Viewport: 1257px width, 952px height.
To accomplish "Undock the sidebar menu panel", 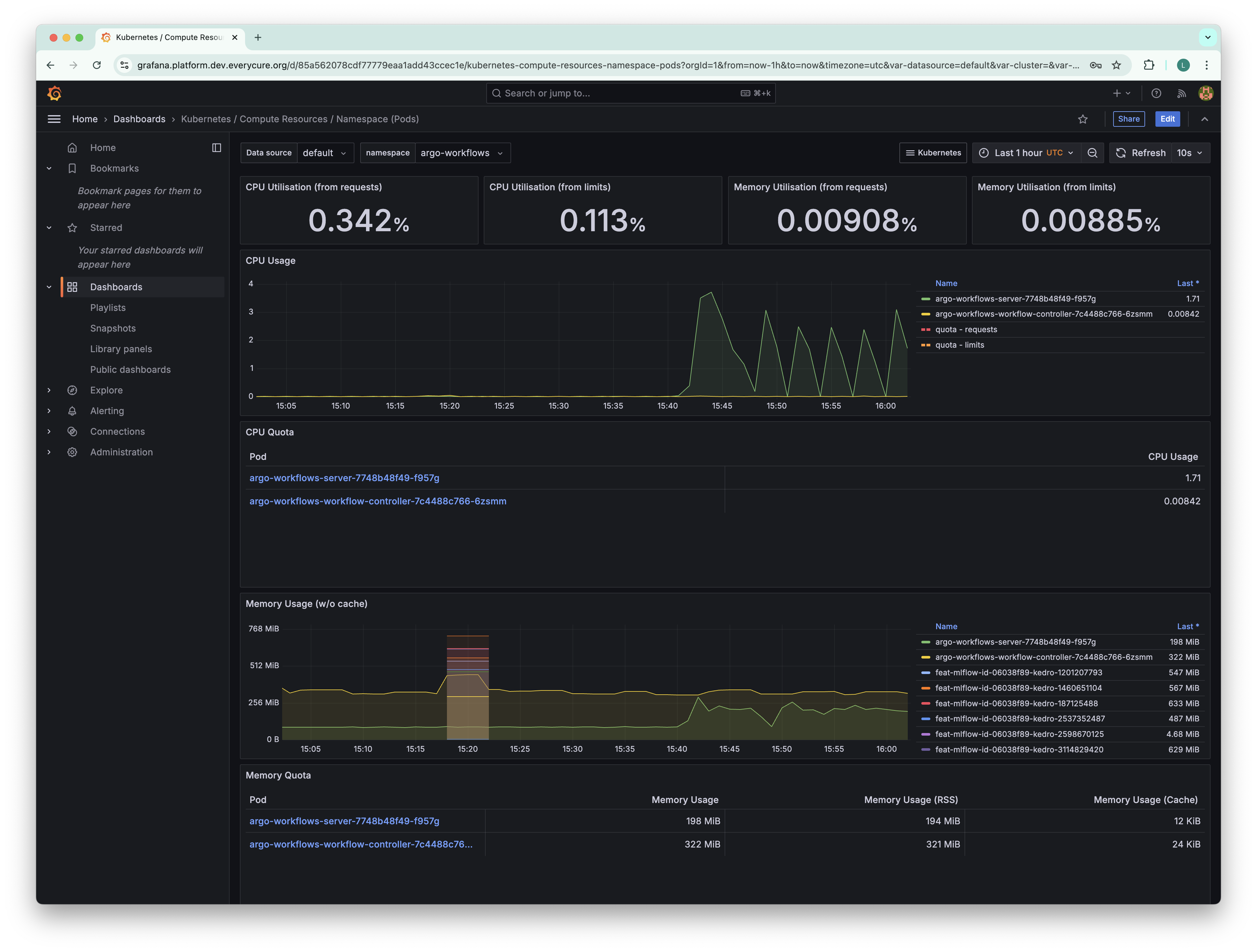I will (216, 148).
